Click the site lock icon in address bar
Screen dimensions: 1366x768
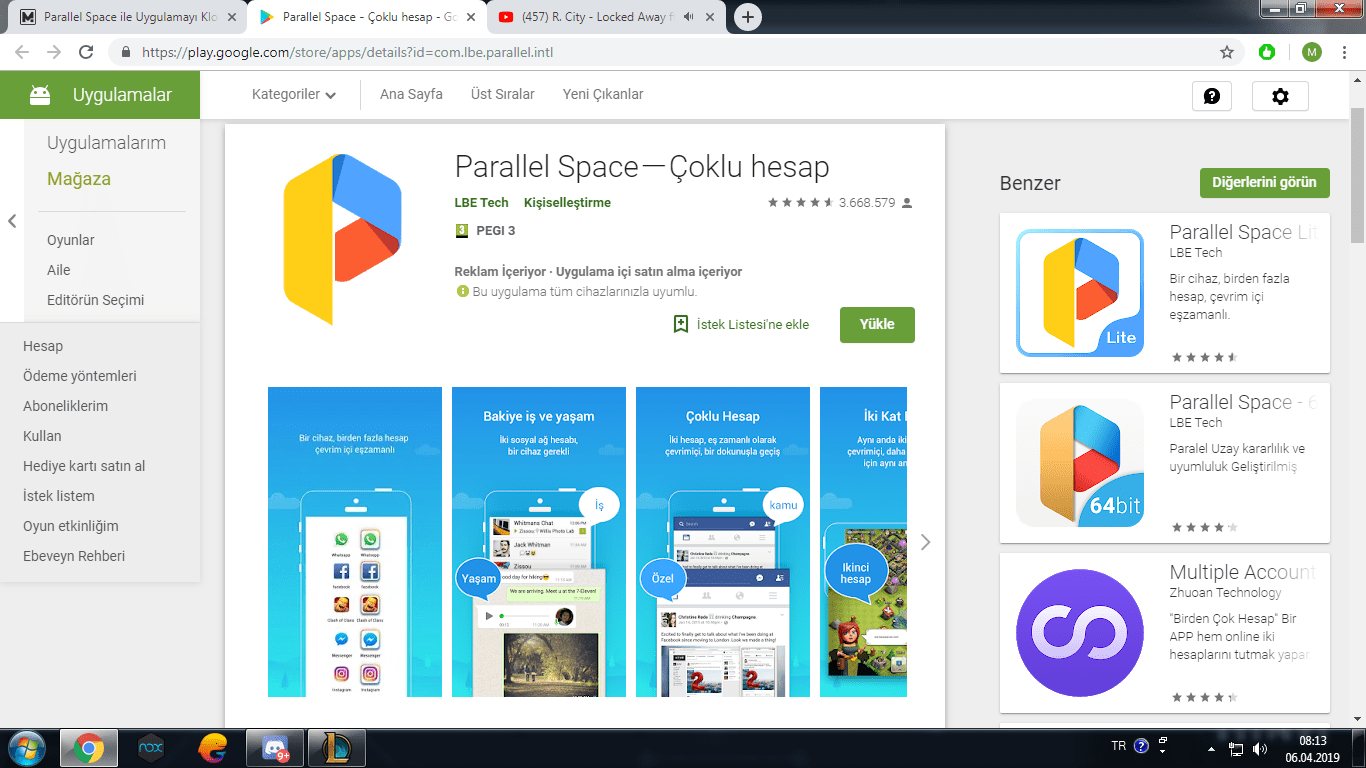[126, 52]
